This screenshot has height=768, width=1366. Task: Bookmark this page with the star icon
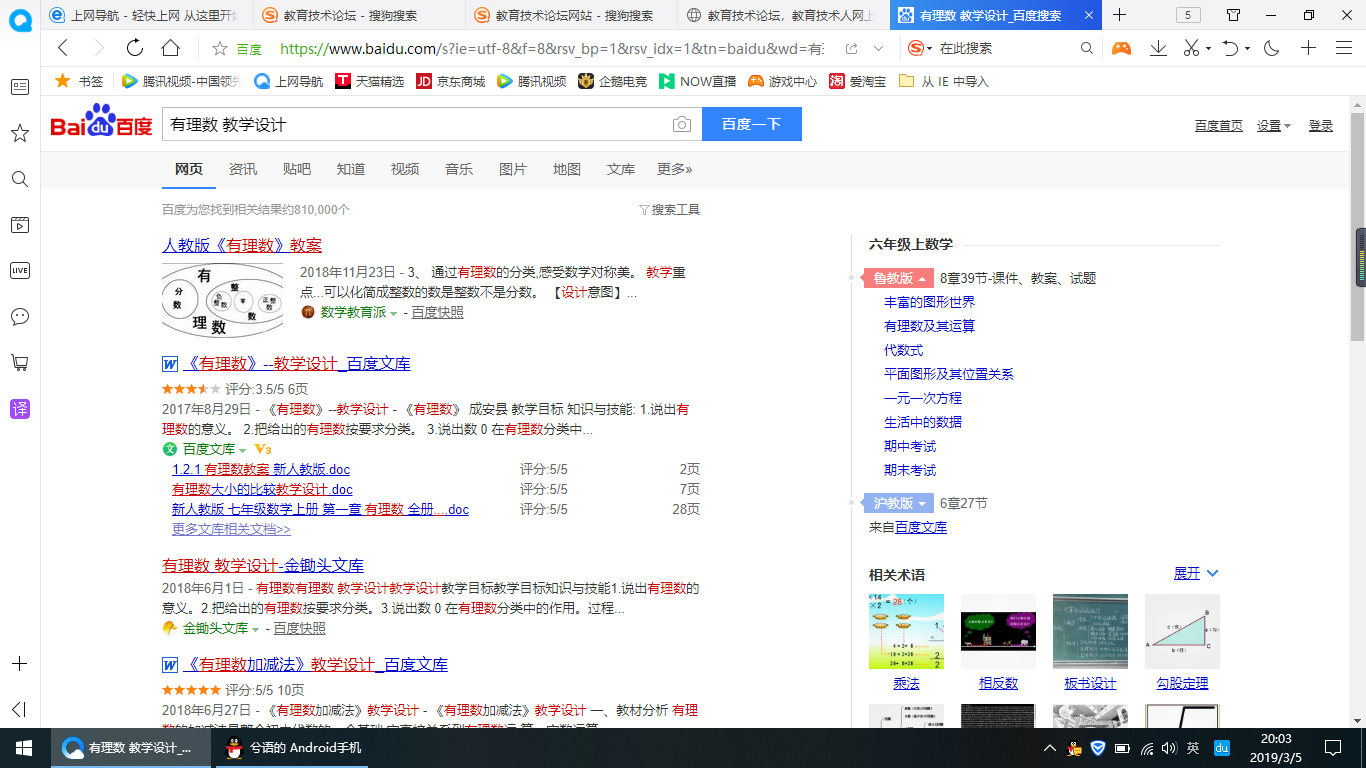(220, 48)
